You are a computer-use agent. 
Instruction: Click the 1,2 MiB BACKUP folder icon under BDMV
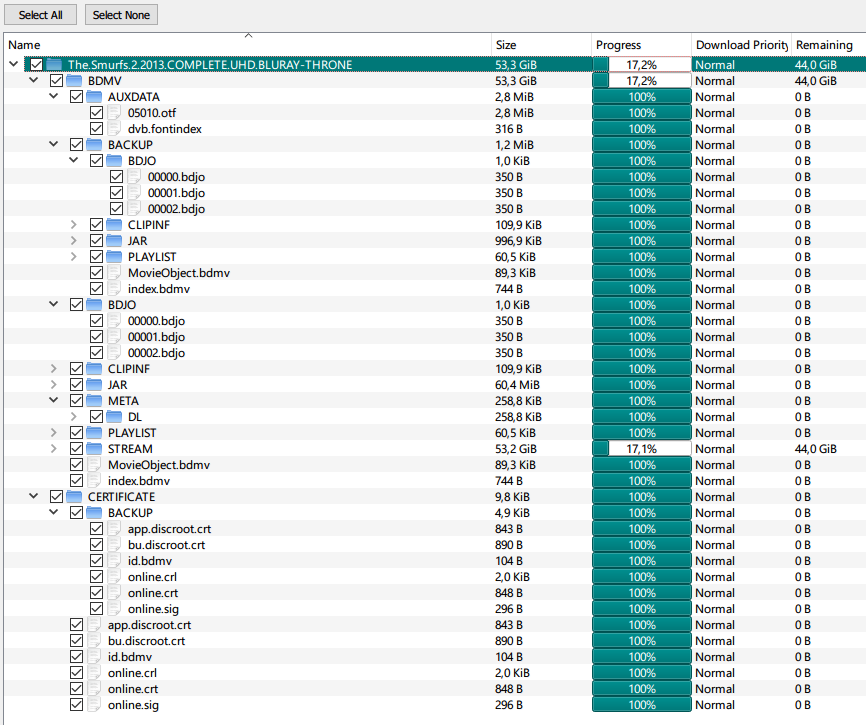(x=93, y=145)
